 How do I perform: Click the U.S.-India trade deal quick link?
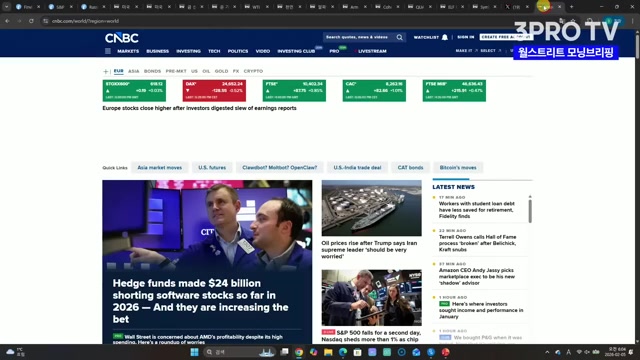[x=357, y=168]
